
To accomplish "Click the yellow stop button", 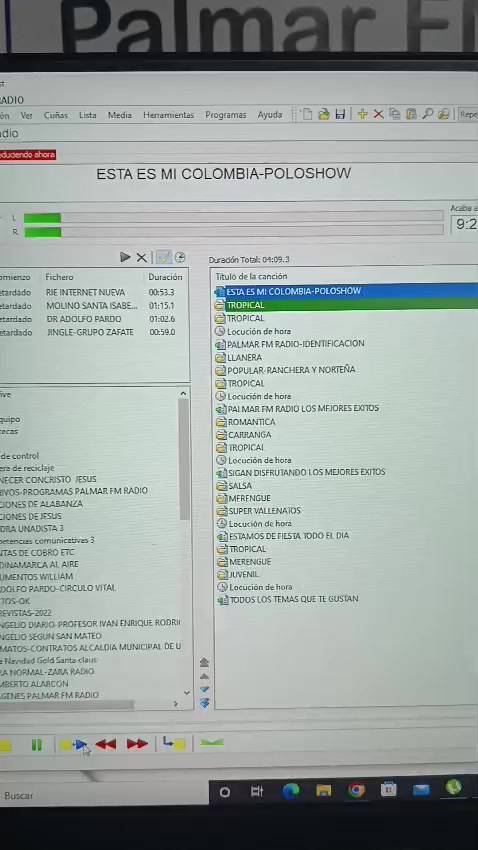I will (x=5, y=746).
